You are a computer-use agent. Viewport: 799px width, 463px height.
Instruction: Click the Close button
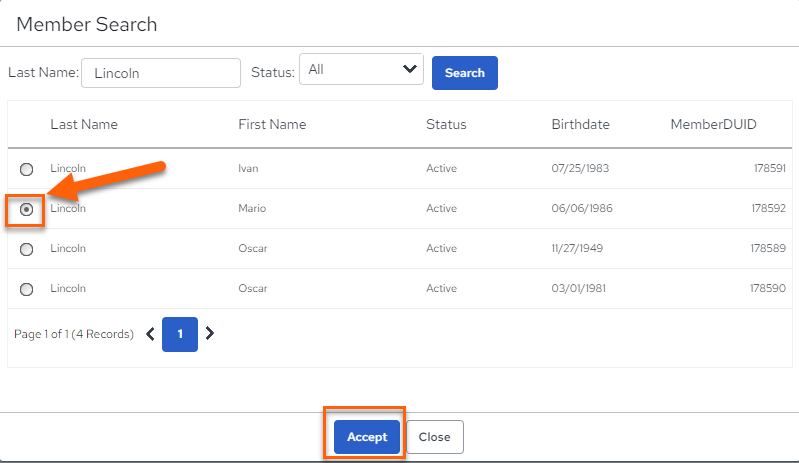coord(435,437)
